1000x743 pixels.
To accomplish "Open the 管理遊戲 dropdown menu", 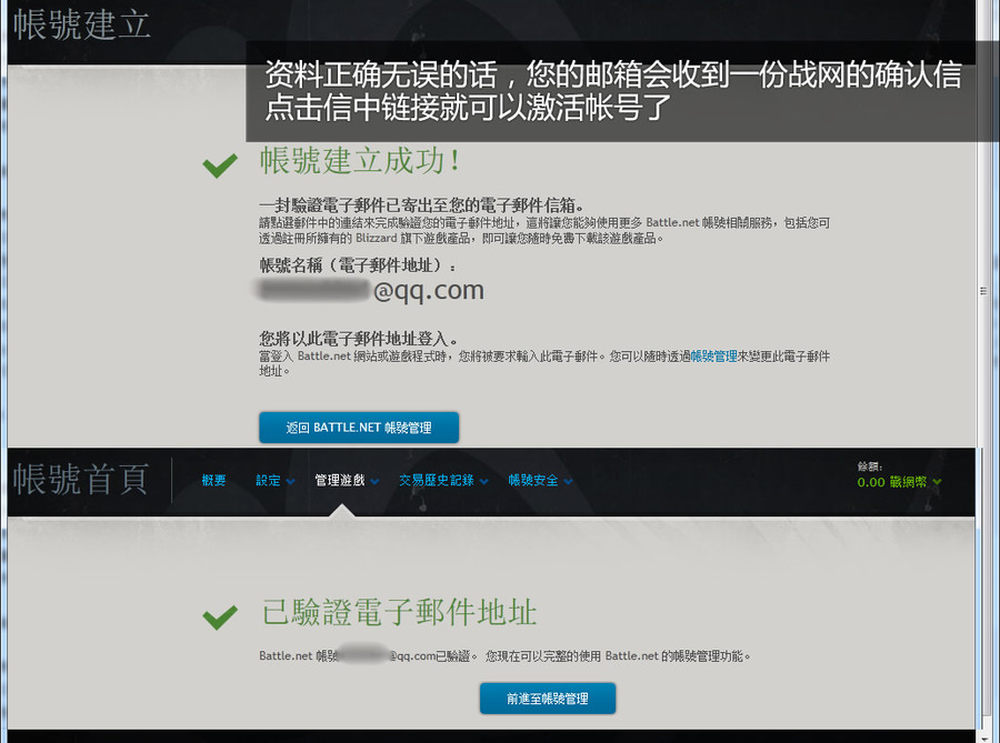I will [x=347, y=481].
